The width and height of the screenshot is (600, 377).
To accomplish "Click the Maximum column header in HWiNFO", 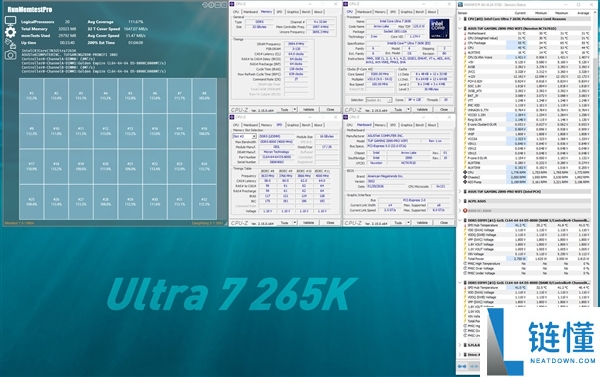I will click(562, 13).
